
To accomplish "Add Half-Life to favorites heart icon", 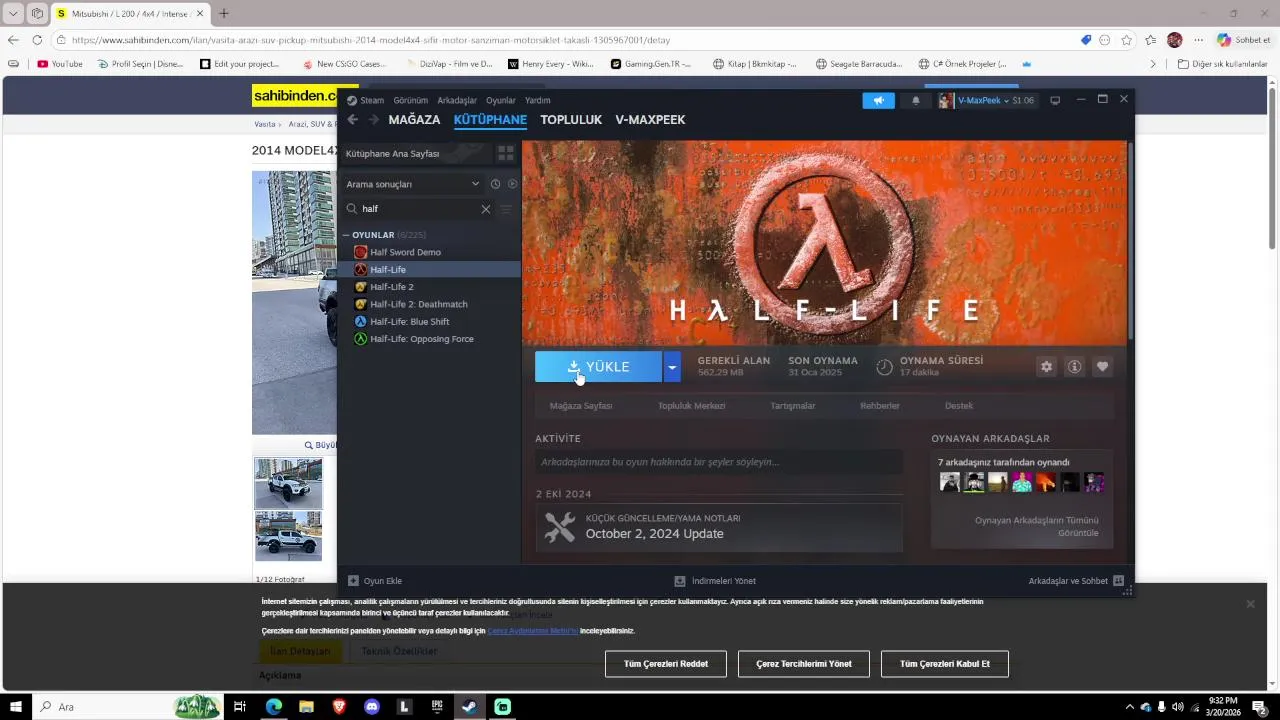I will click(x=1102, y=367).
